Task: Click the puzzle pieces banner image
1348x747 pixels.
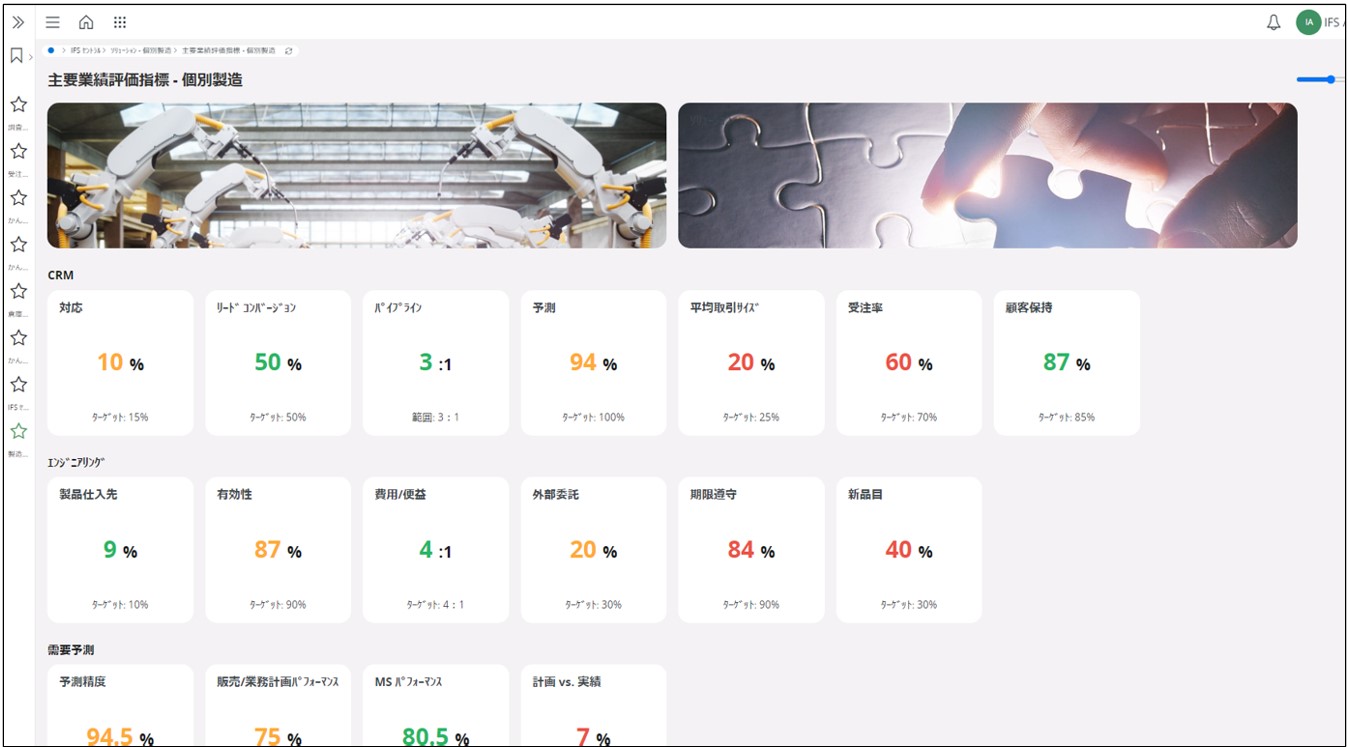Action: [987, 175]
